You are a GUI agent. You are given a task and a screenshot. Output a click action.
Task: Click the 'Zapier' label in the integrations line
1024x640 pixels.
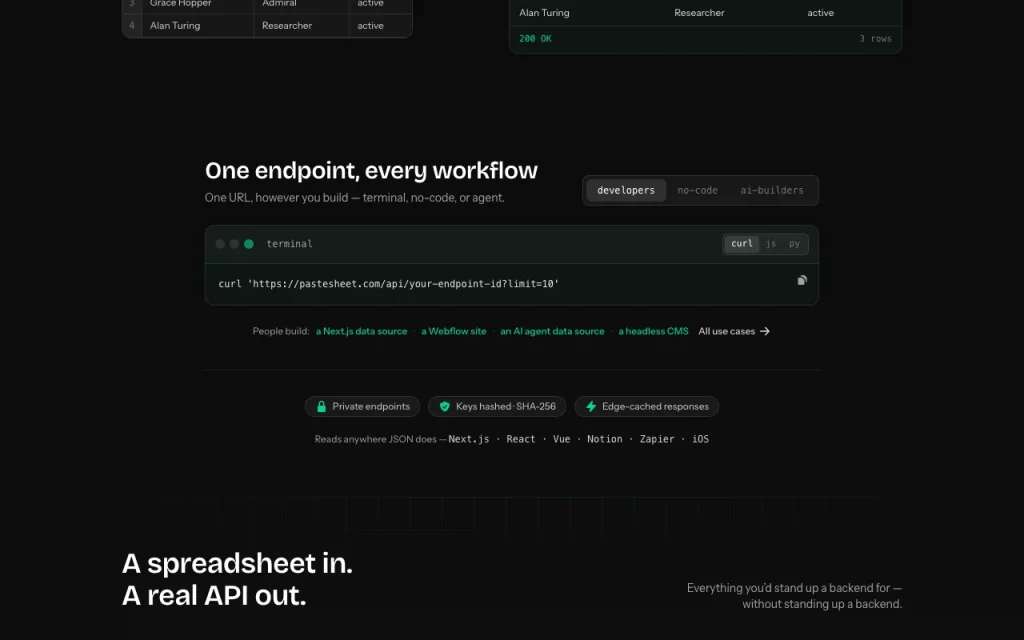(657, 439)
